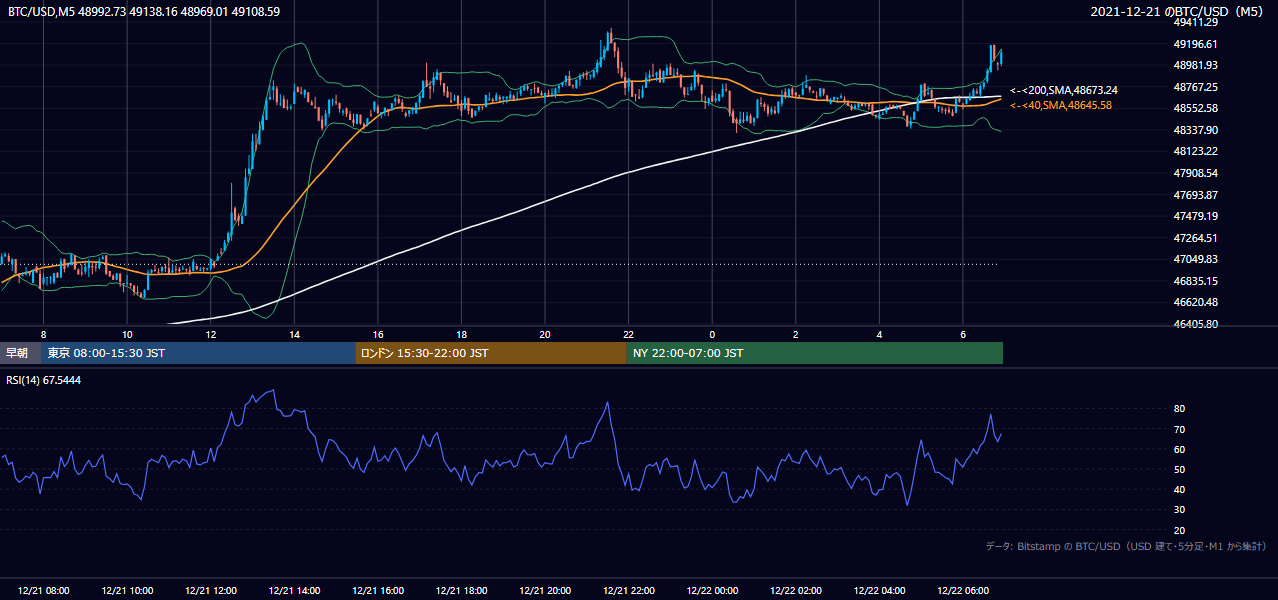1278x600 pixels.
Task: Click RSI axis level 30
Action: point(1180,510)
